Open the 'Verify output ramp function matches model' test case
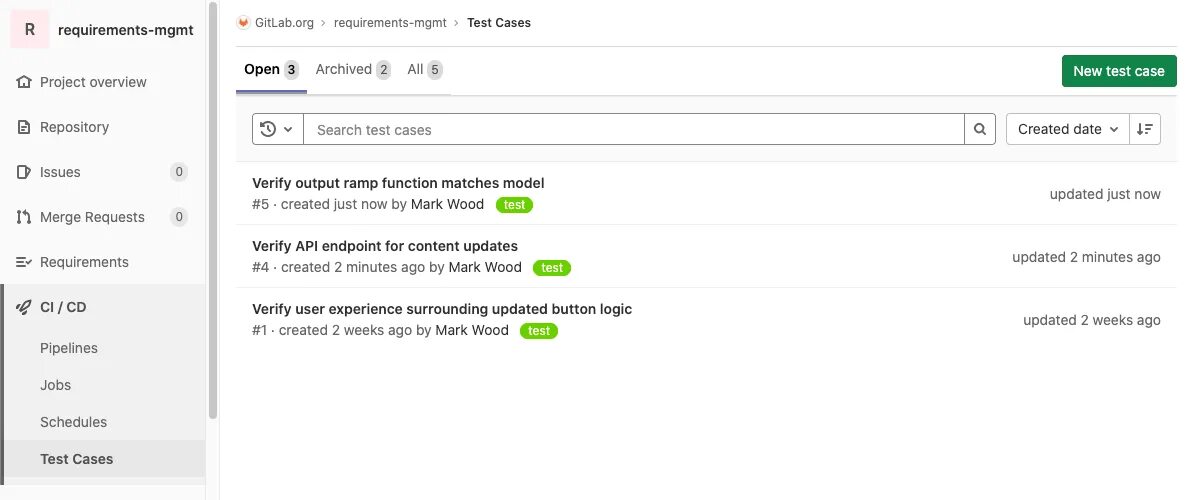This screenshot has width=1190, height=500. pos(398,183)
